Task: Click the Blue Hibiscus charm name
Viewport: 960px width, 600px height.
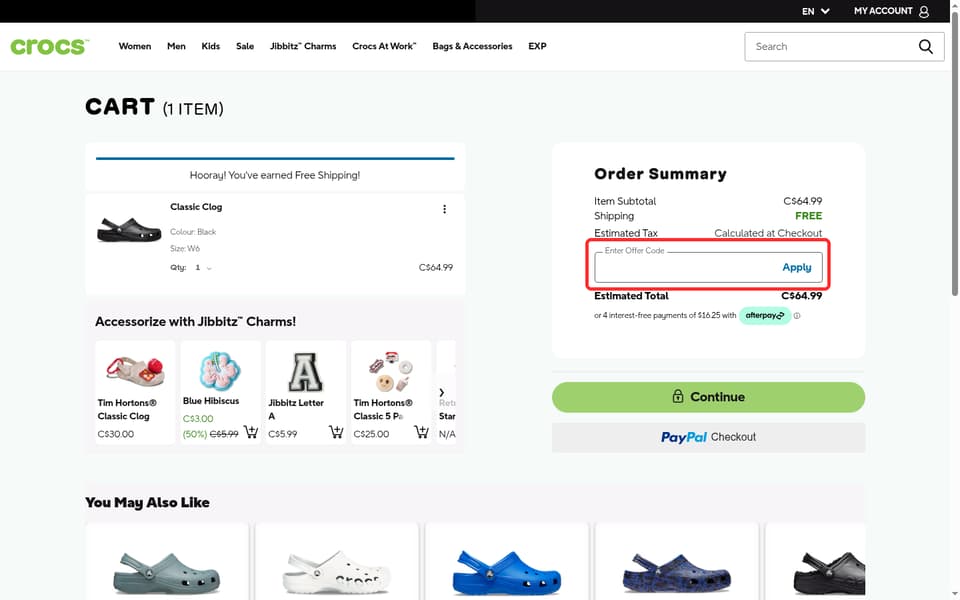Action: (x=211, y=401)
